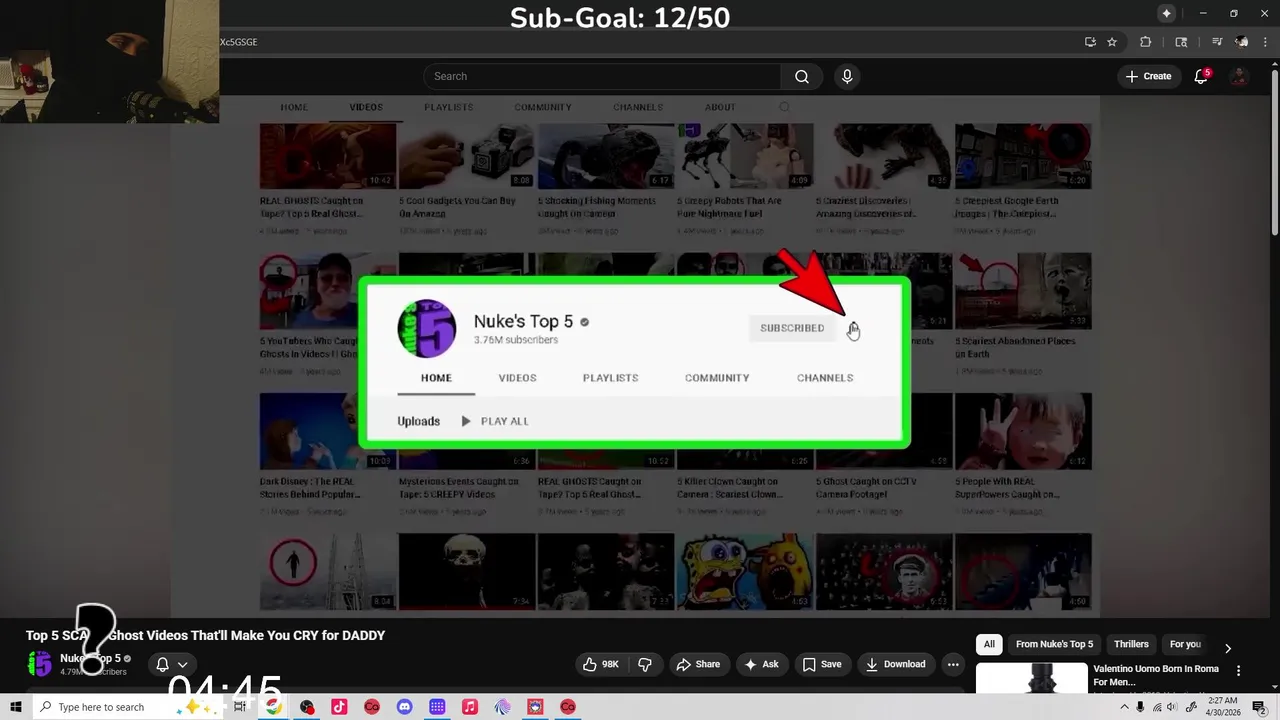Open the Discord taskbar app
Screen dimensions: 1280x720
click(404, 707)
